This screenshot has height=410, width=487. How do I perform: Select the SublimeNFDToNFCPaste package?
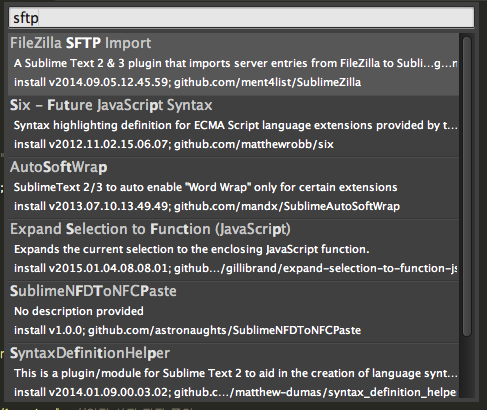[233, 312]
